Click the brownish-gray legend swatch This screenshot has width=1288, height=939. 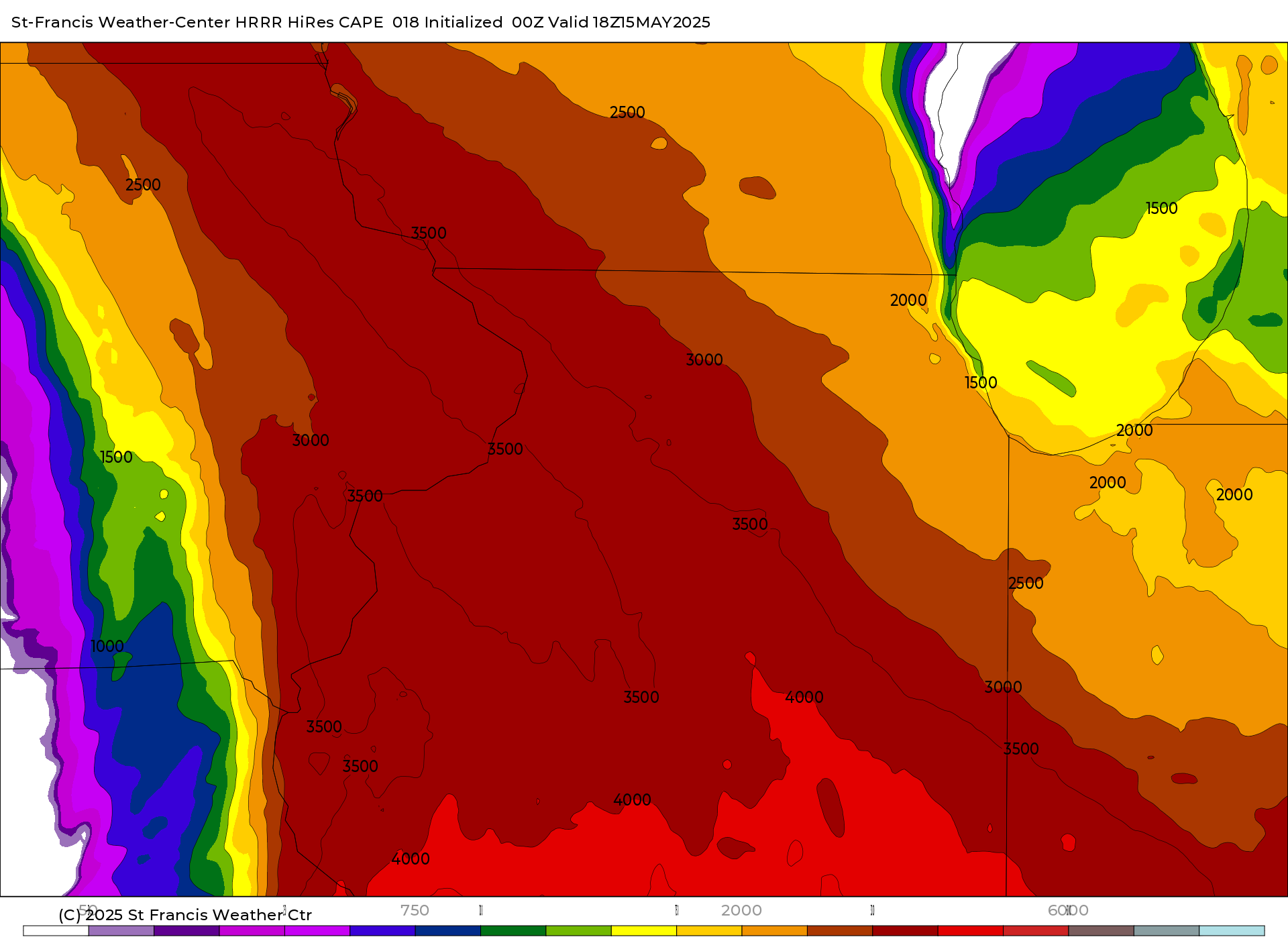(1101, 931)
